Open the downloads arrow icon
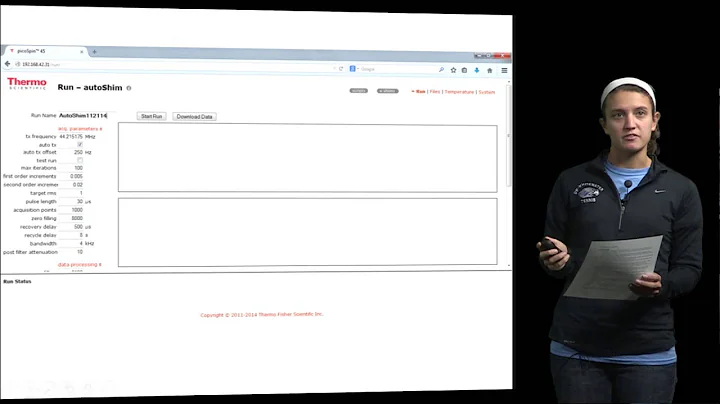Screen dimensions: 720x404 (x=477, y=70)
